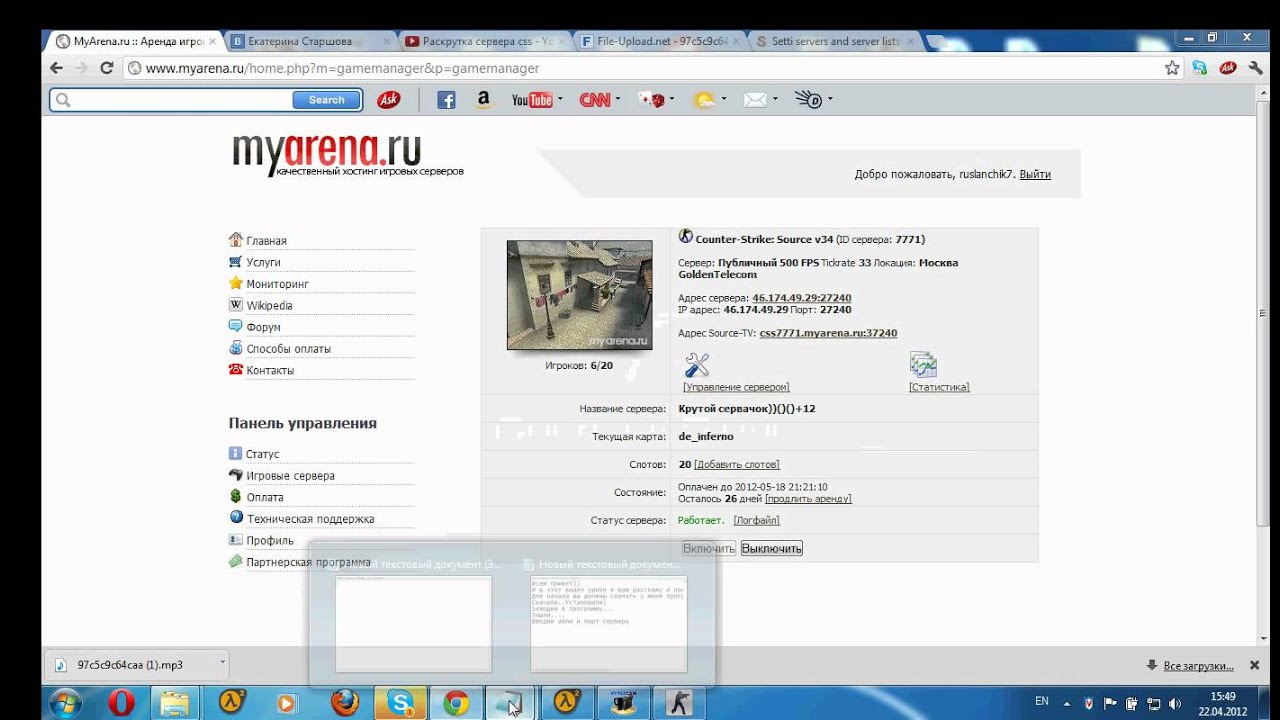Screen dimensions: 1280x720
Task: Open Профиль in the control panel
Action: [x=270, y=541]
